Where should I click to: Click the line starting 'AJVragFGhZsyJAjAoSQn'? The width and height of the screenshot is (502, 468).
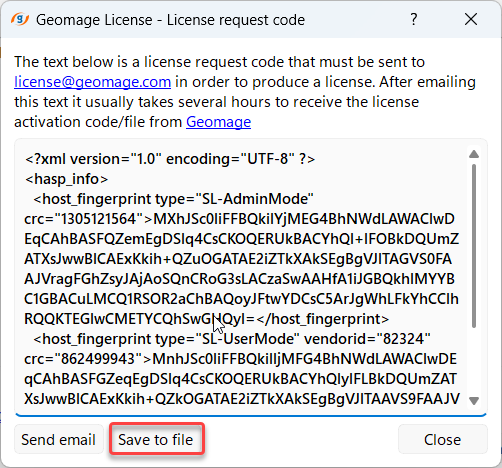pos(239,279)
